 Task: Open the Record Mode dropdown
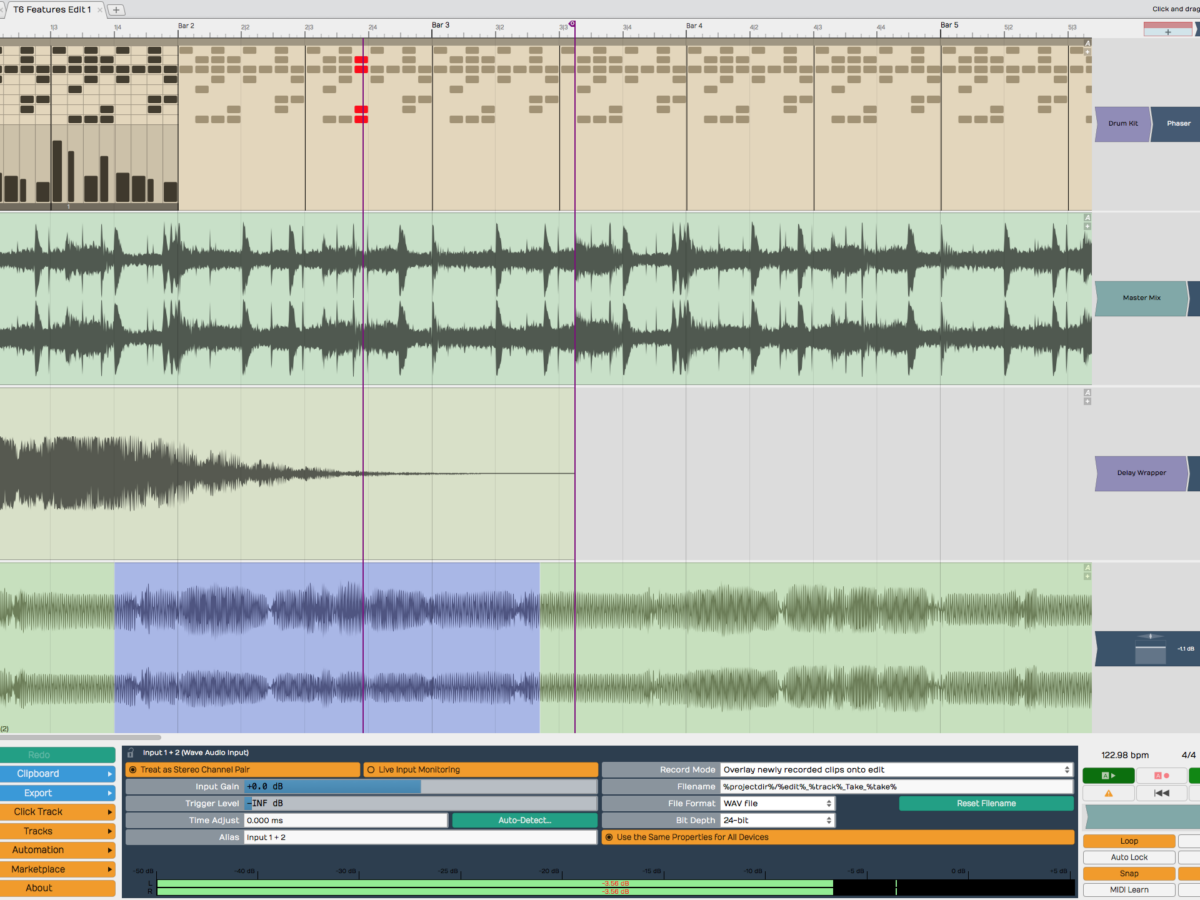coord(896,770)
